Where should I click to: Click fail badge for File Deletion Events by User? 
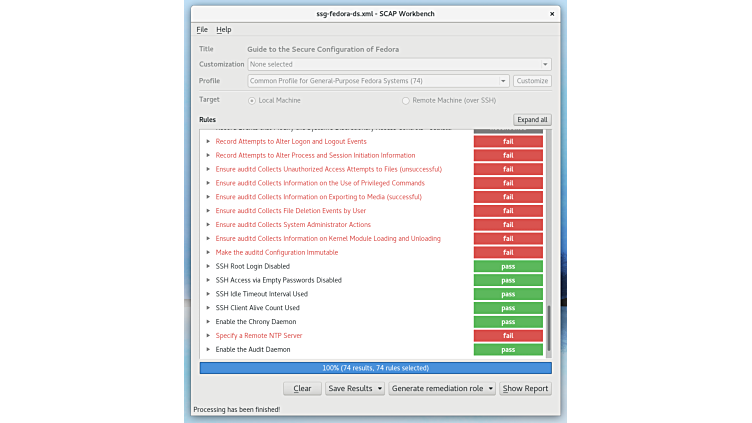pyautogui.click(x=508, y=211)
